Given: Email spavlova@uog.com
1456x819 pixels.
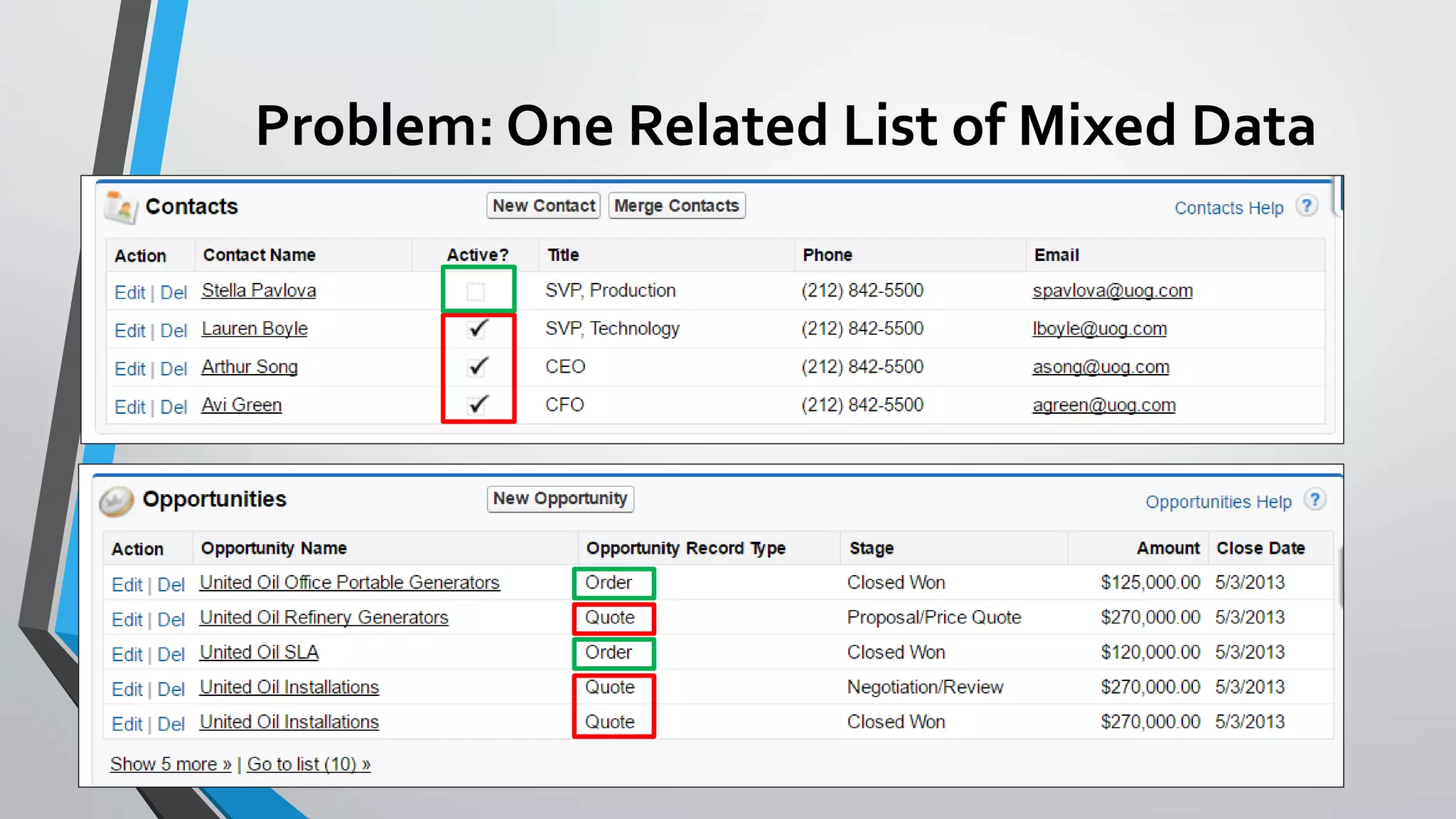Looking at the screenshot, I should 1113,291.
